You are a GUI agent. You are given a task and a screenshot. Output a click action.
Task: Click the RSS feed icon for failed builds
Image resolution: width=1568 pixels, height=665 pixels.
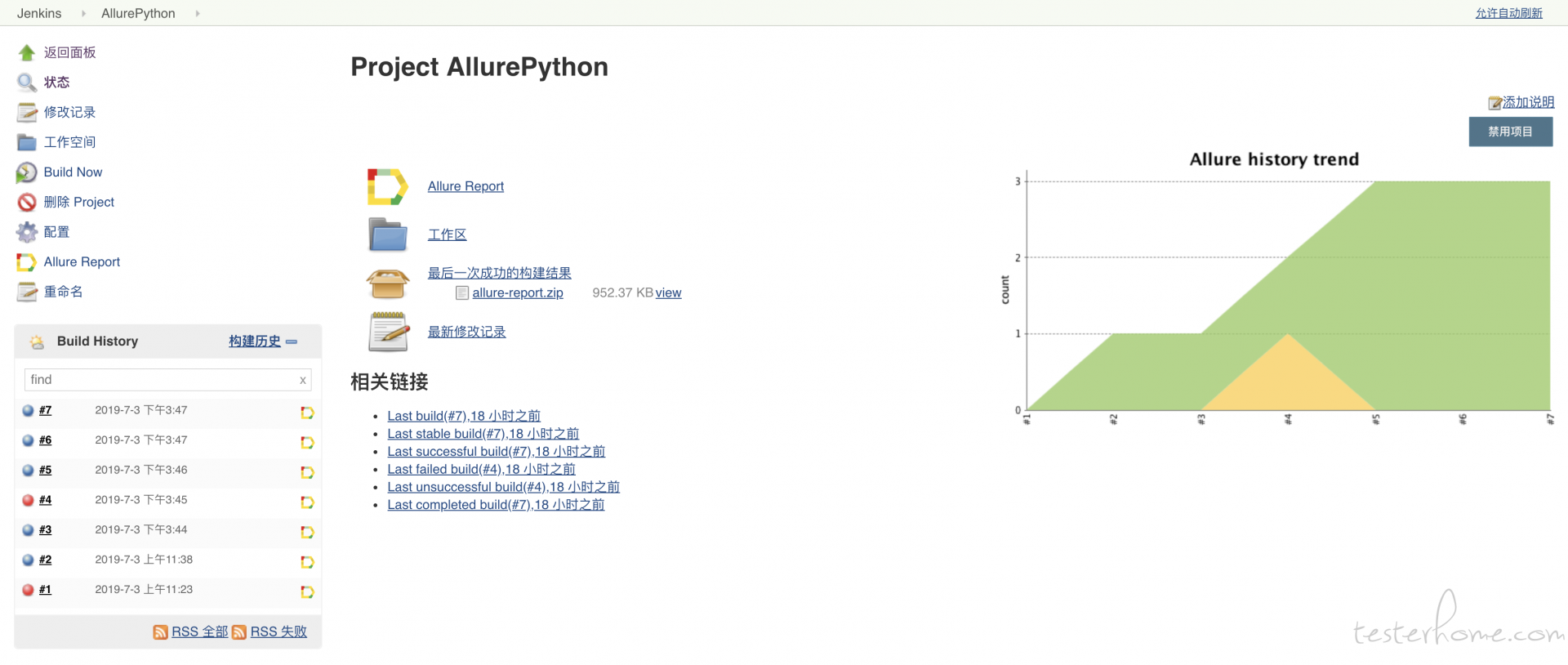239,632
